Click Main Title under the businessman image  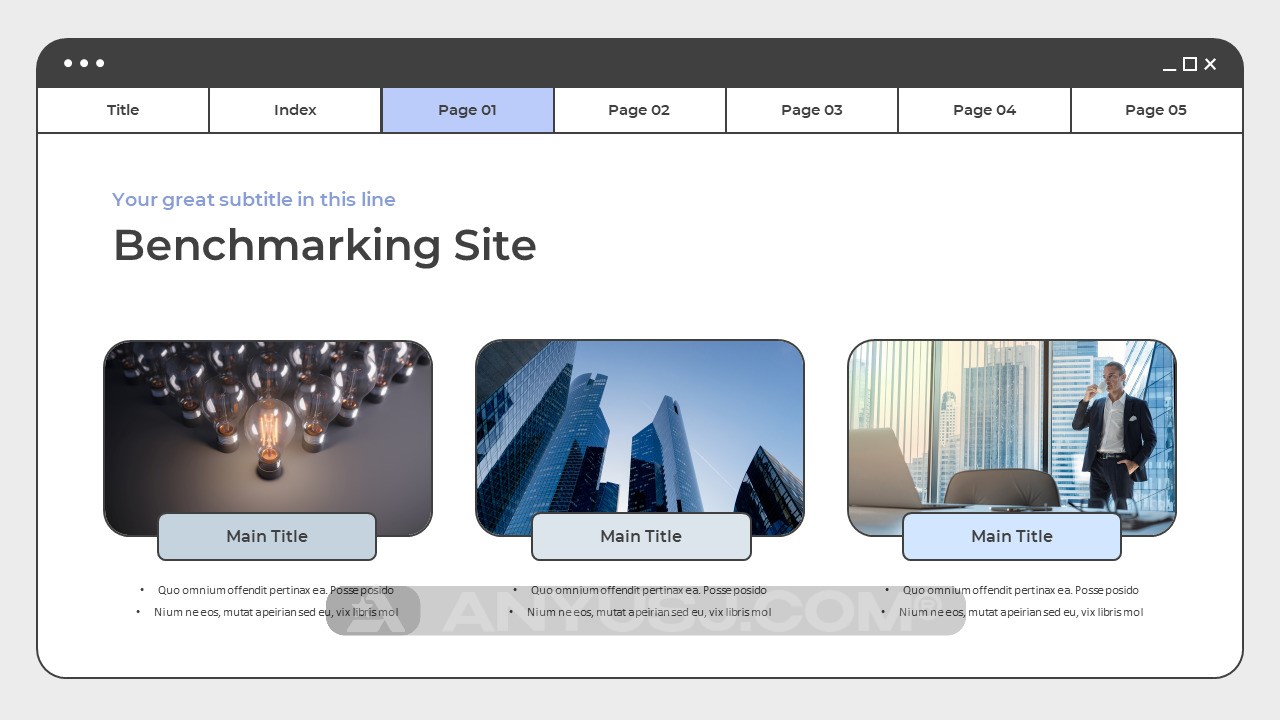click(x=1012, y=536)
